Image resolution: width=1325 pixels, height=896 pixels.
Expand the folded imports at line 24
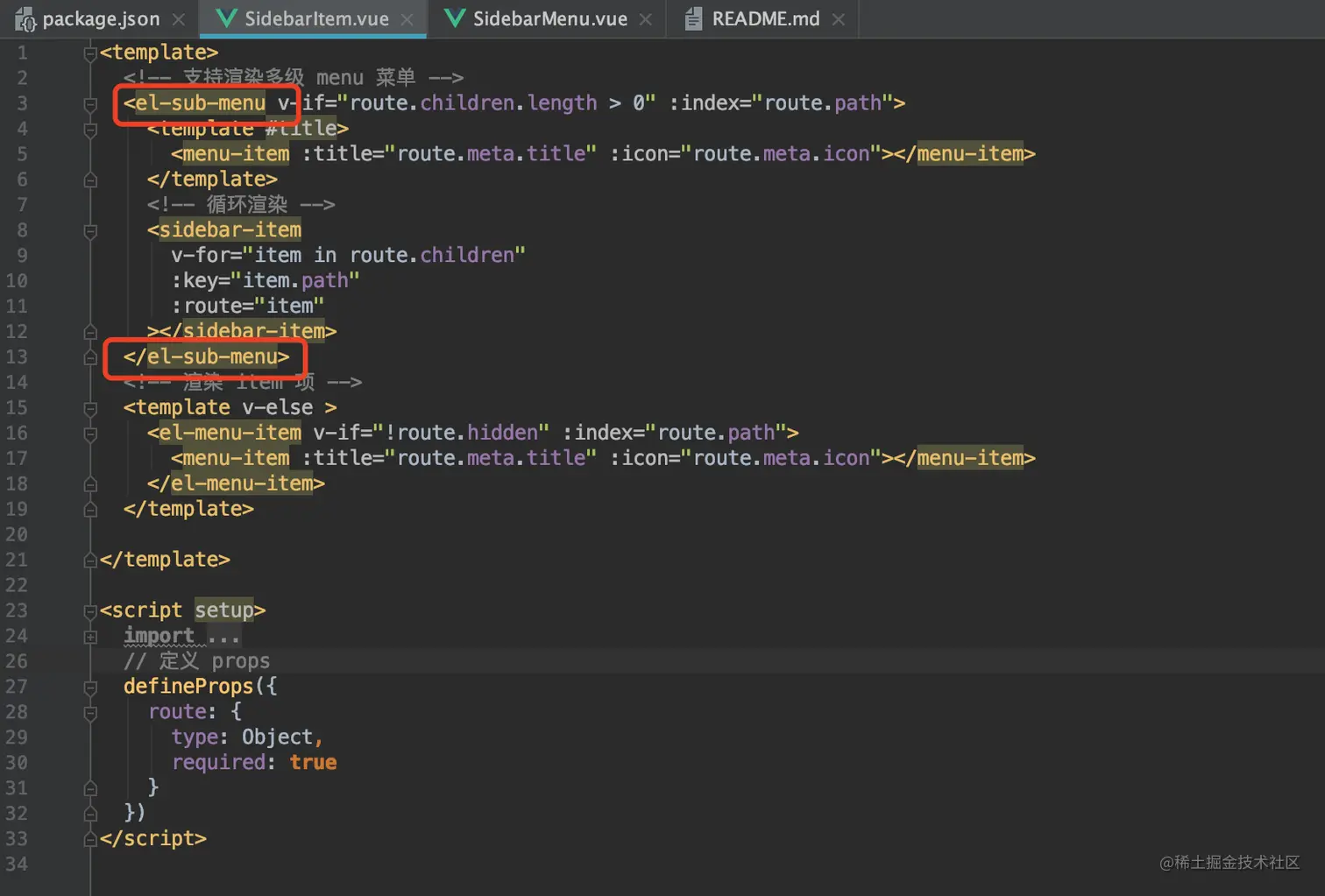[x=90, y=637]
